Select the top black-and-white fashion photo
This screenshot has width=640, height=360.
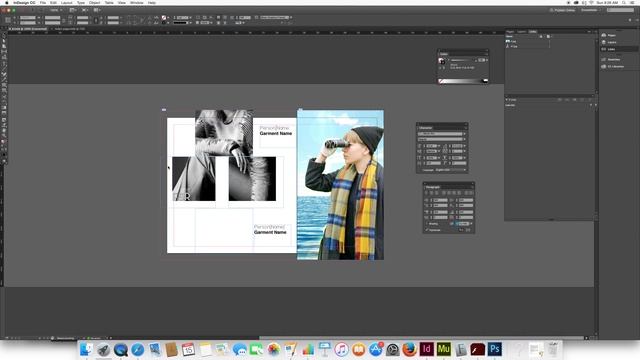pos(224,133)
